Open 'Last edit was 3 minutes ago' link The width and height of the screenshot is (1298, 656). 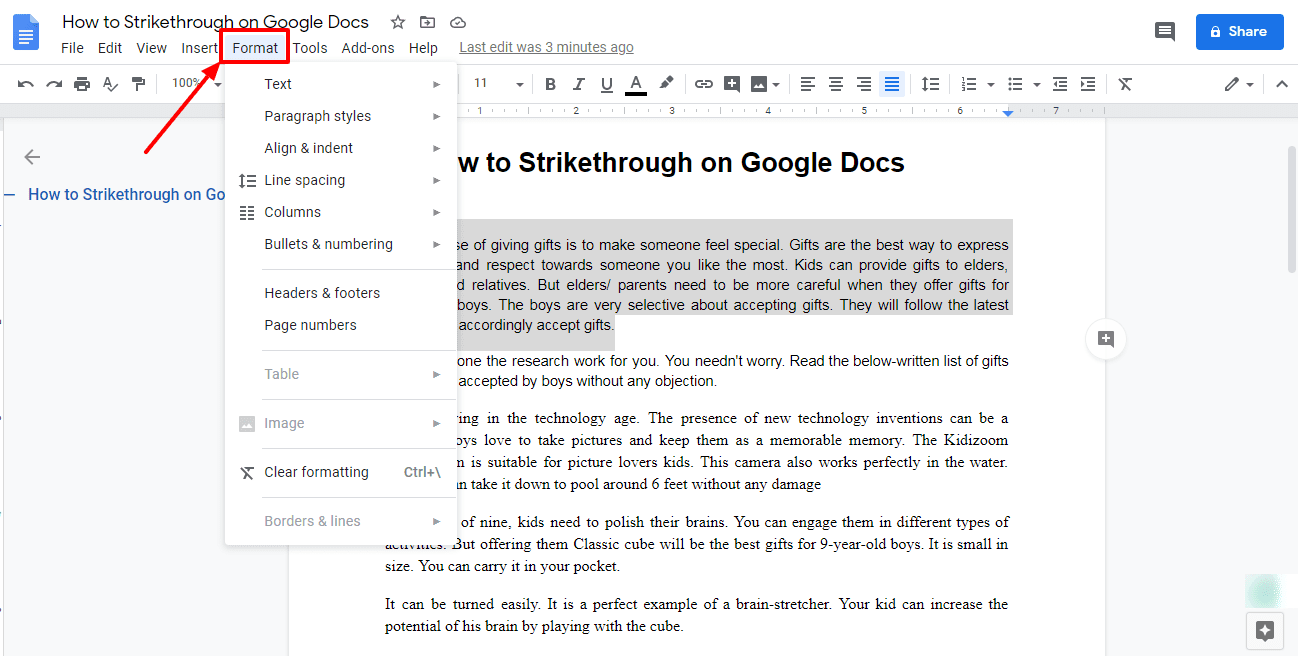click(546, 48)
